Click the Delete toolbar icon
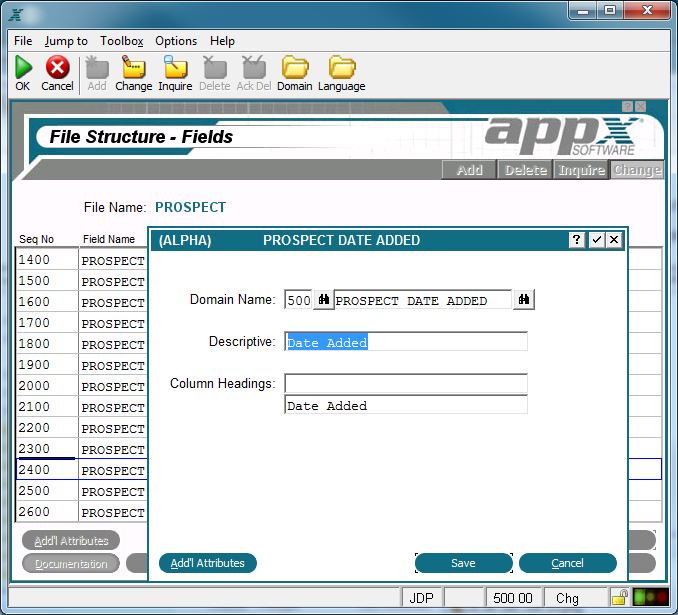Viewport: 678px width, 615px height. click(215, 67)
